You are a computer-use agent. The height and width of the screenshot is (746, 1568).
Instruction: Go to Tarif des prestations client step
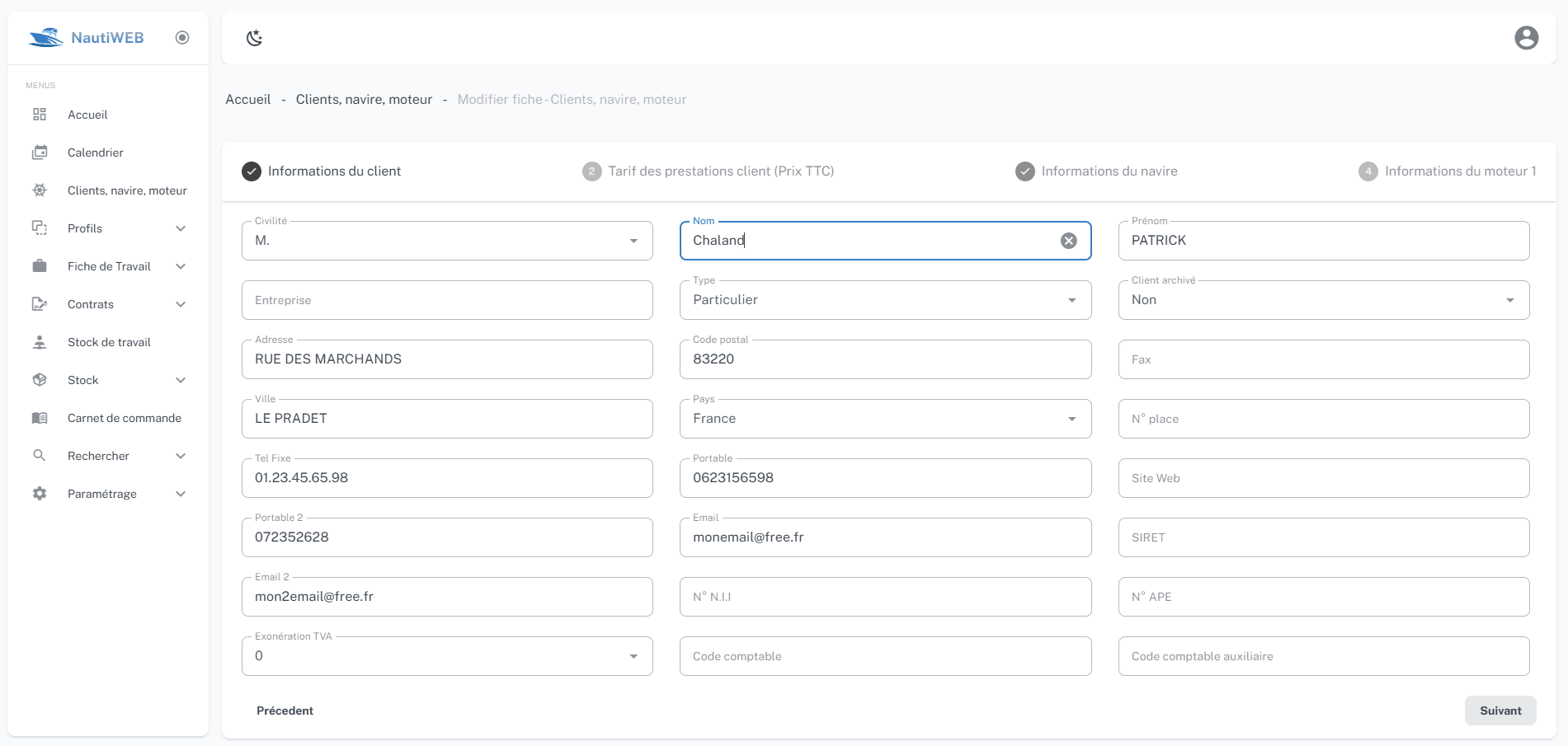[x=709, y=171]
